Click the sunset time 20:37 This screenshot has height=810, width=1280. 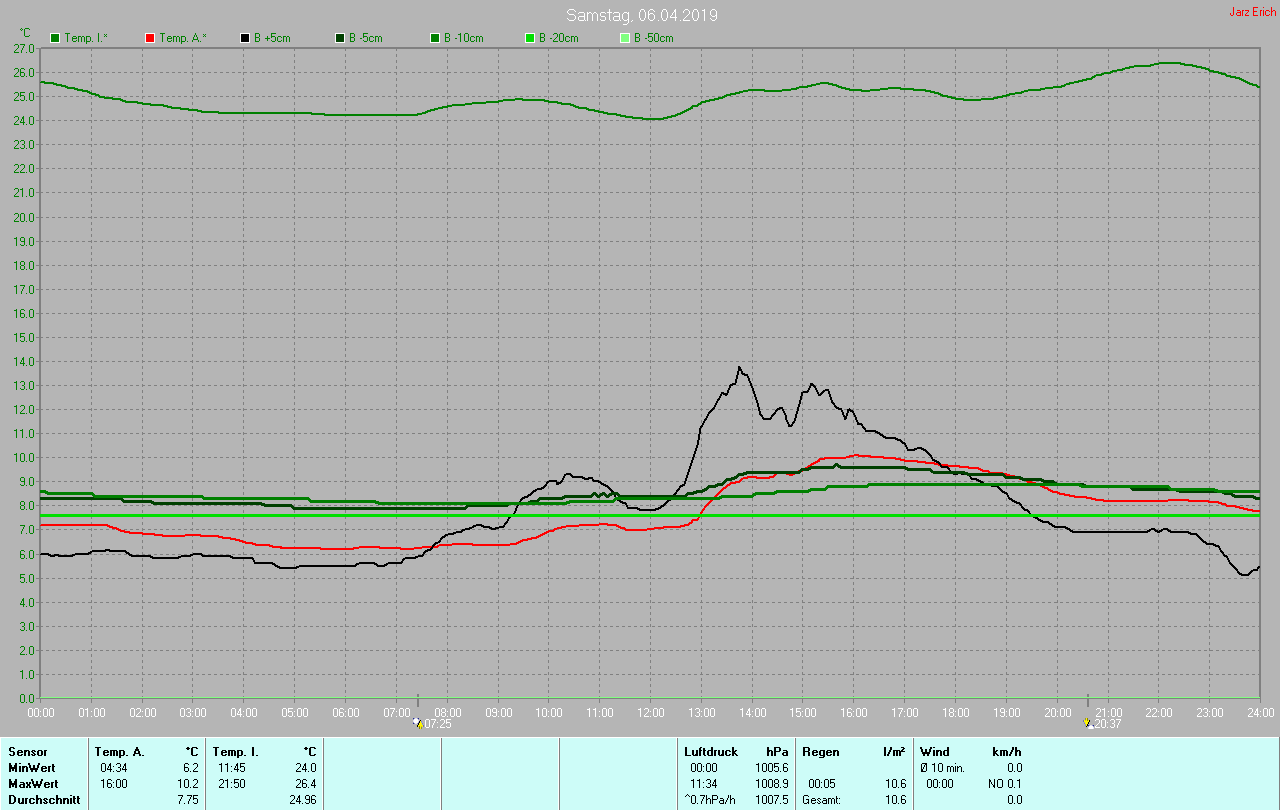[x=1109, y=723]
